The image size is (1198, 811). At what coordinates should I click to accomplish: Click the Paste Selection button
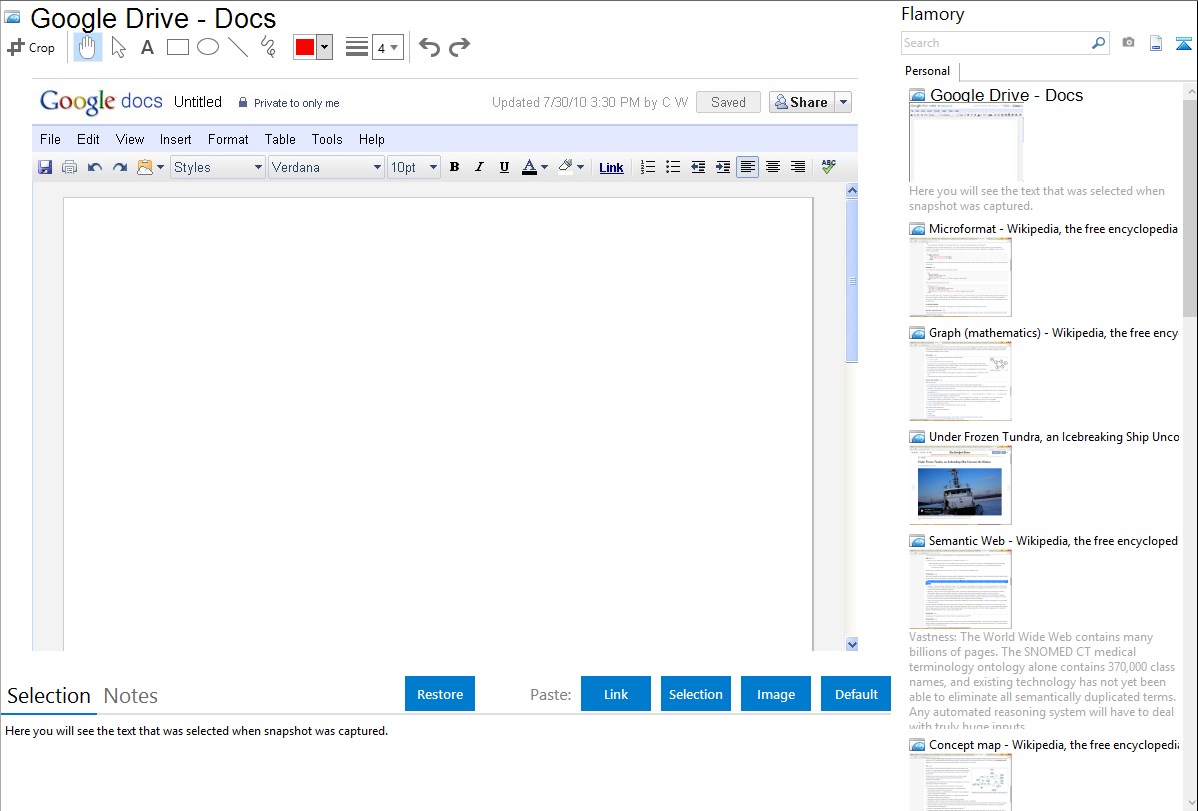point(695,694)
